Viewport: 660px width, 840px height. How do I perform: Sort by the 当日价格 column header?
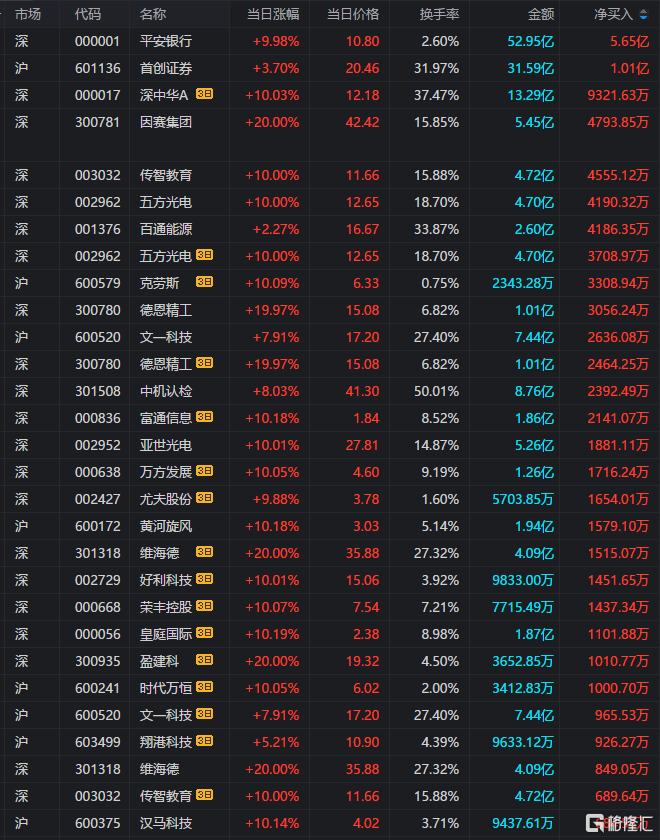(353, 14)
